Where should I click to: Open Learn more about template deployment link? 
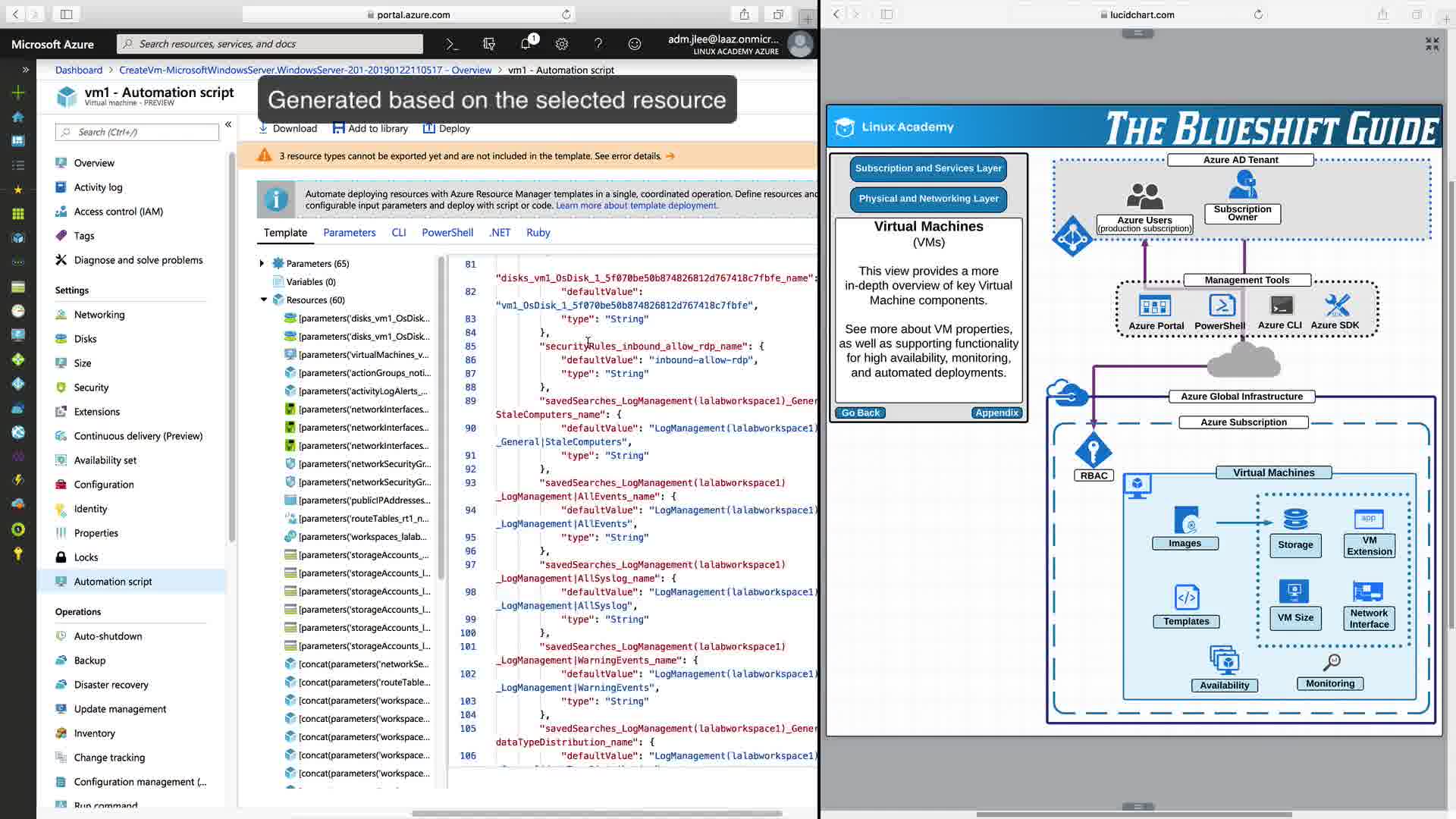635,206
